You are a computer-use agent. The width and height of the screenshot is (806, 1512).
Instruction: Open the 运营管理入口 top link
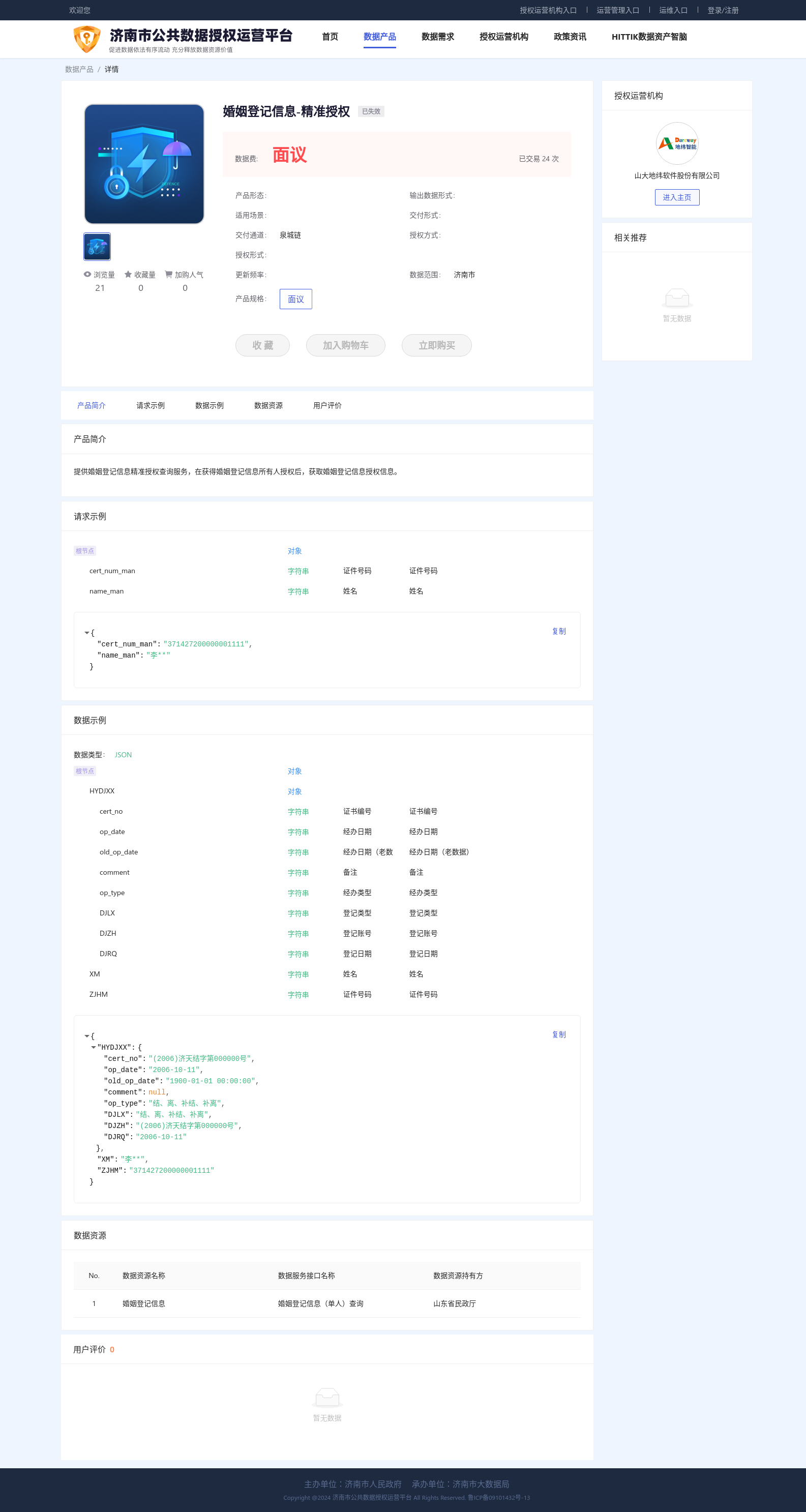(618, 10)
